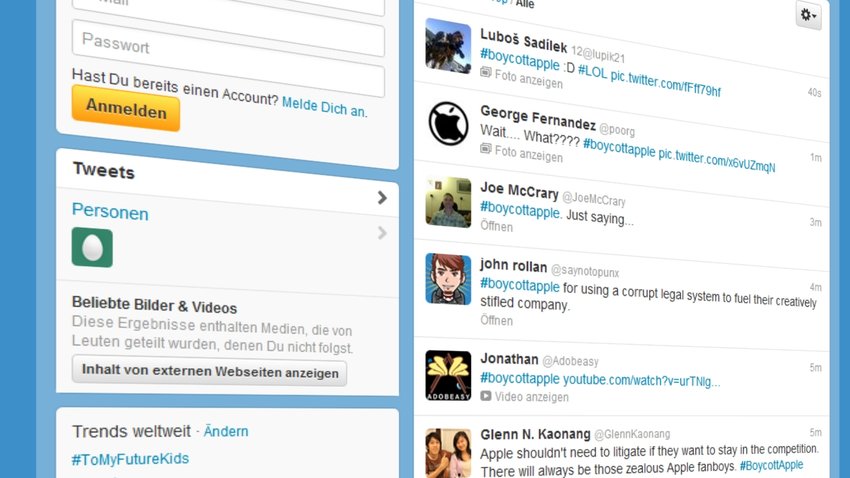Click the @saynotopunx username
Viewport: 850px width, 478px height.
585,270
